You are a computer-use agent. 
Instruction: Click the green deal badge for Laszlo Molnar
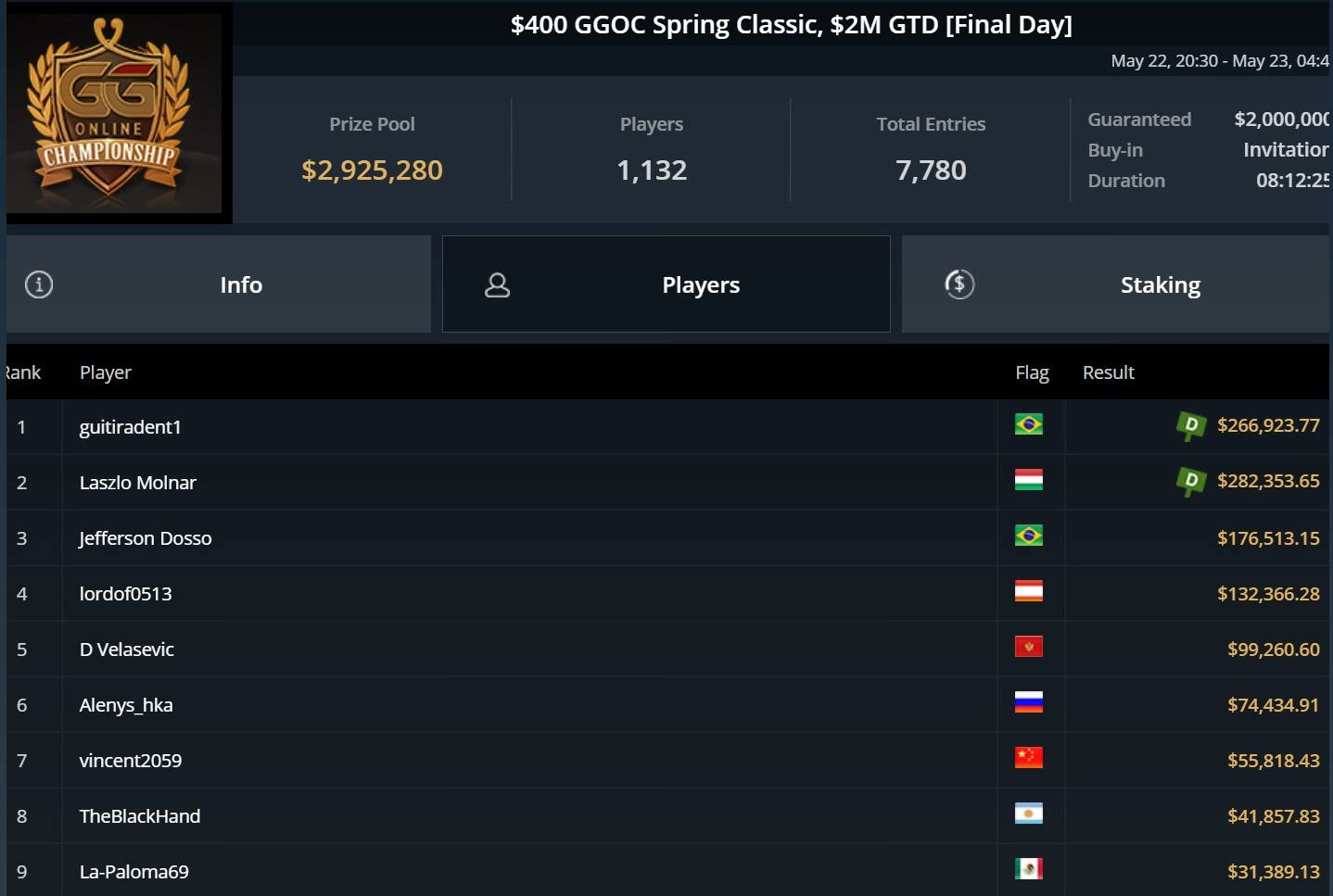[1190, 481]
